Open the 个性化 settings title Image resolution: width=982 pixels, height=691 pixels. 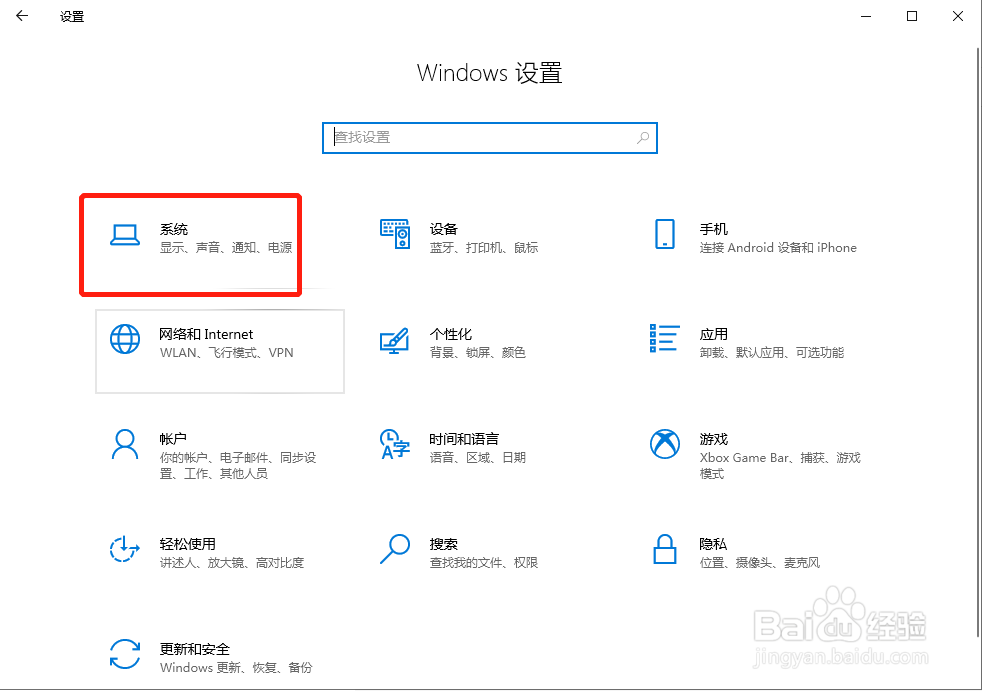click(451, 334)
